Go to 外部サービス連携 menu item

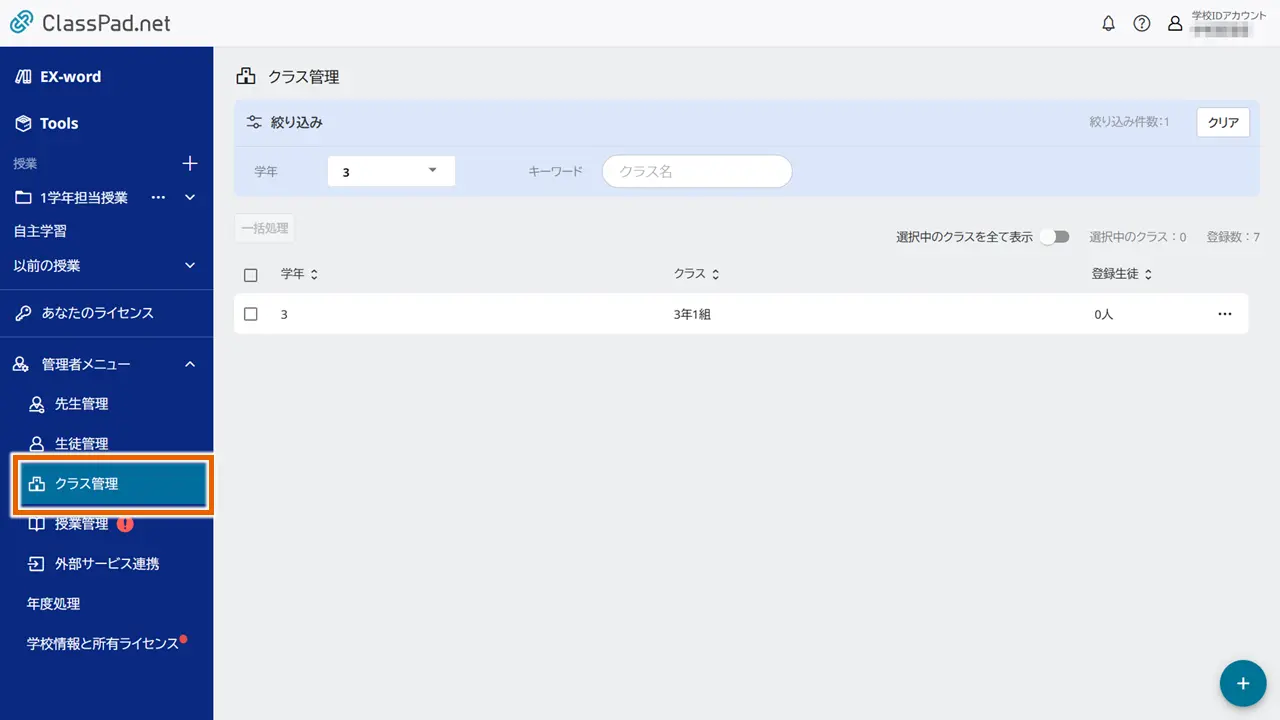click(106, 564)
